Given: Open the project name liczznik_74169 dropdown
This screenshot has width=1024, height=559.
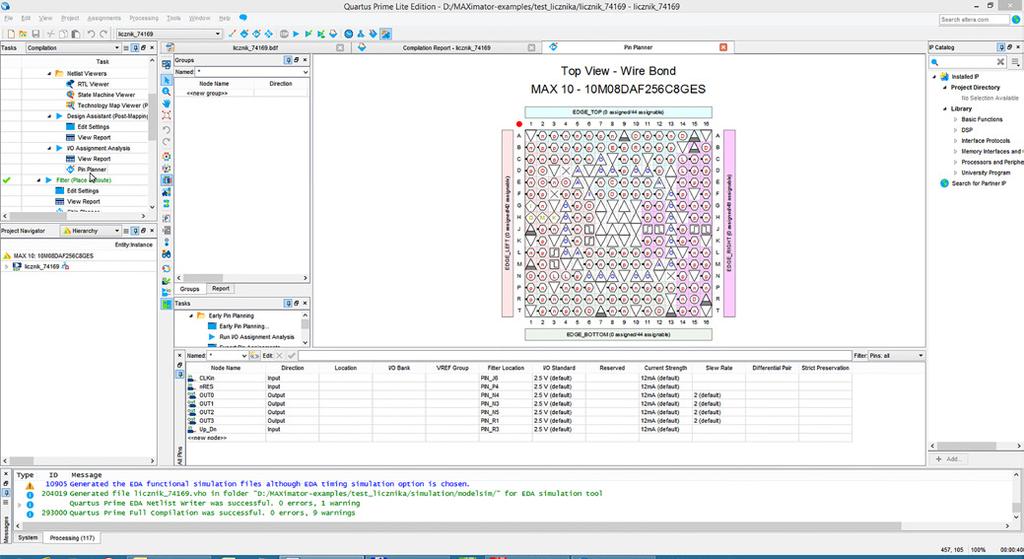Looking at the screenshot, I should click(218, 34).
